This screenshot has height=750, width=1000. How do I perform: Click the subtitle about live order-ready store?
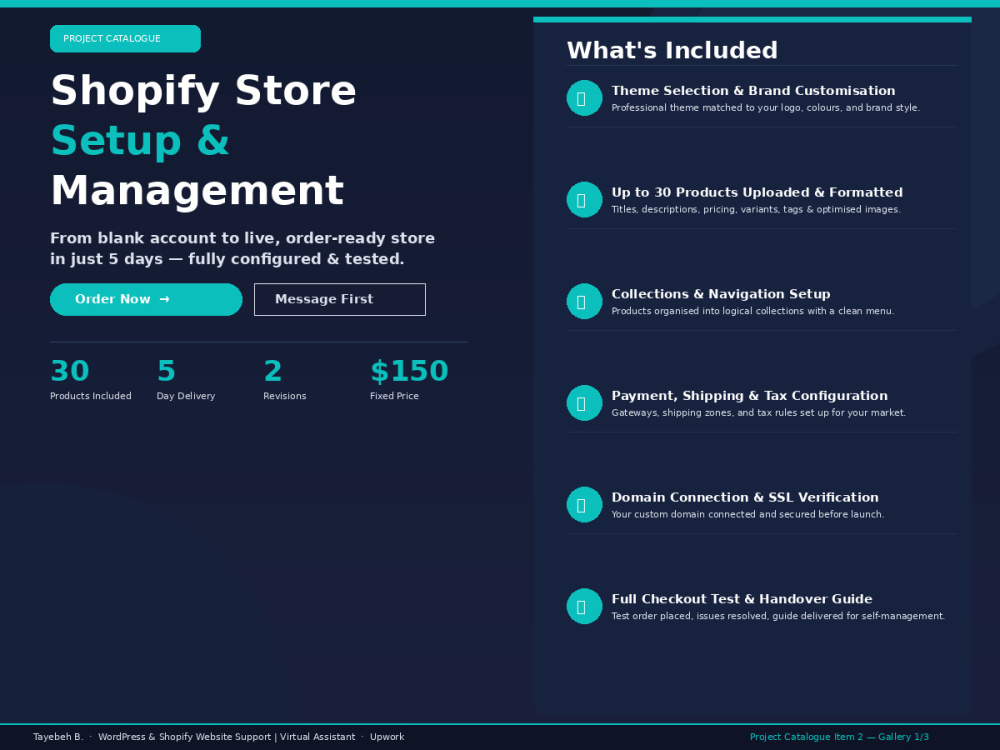[x=242, y=248]
